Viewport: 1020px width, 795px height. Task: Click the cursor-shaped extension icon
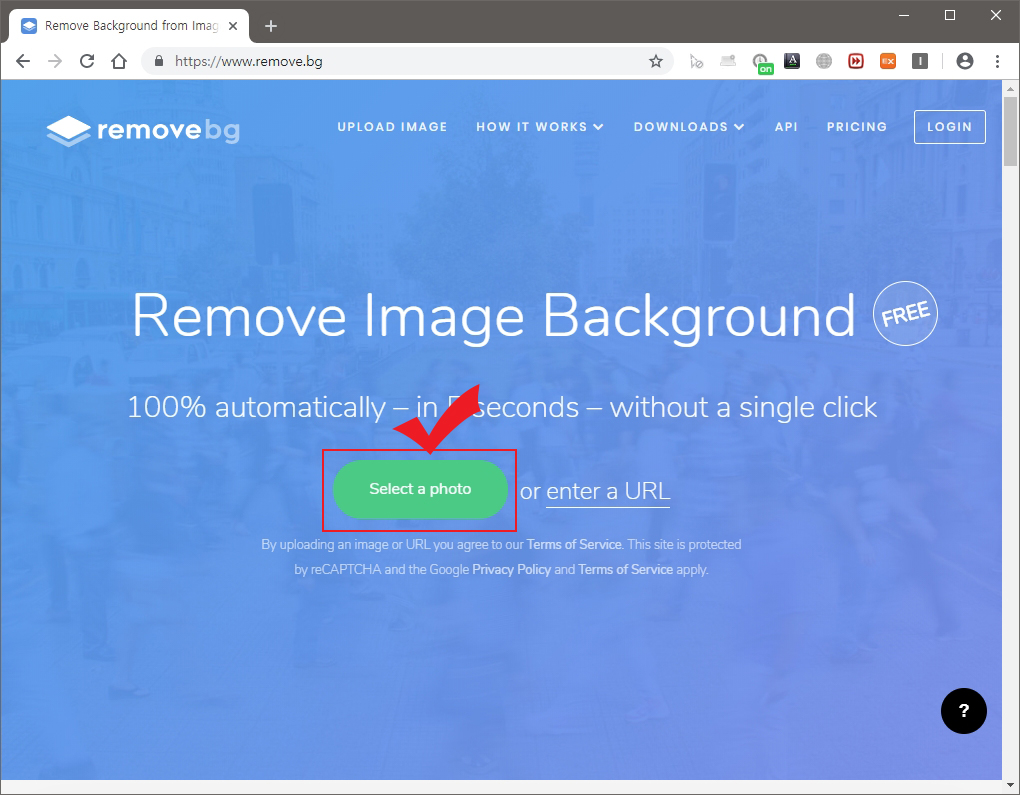tap(696, 61)
